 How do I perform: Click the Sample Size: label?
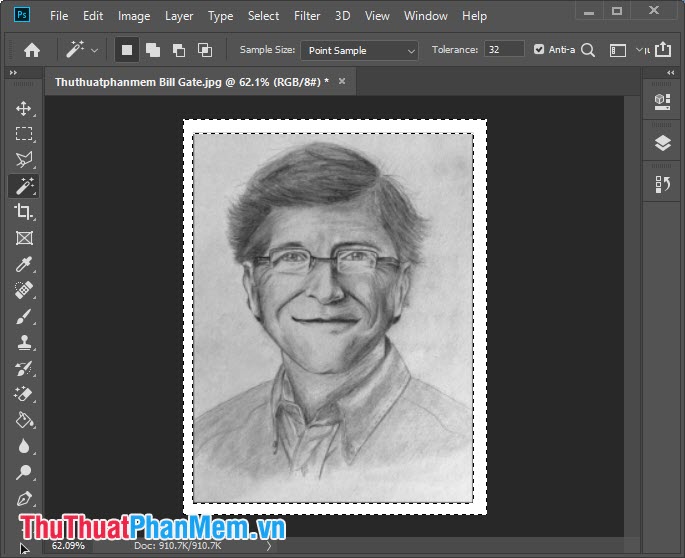pyautogui.click(x=267, y=49)
